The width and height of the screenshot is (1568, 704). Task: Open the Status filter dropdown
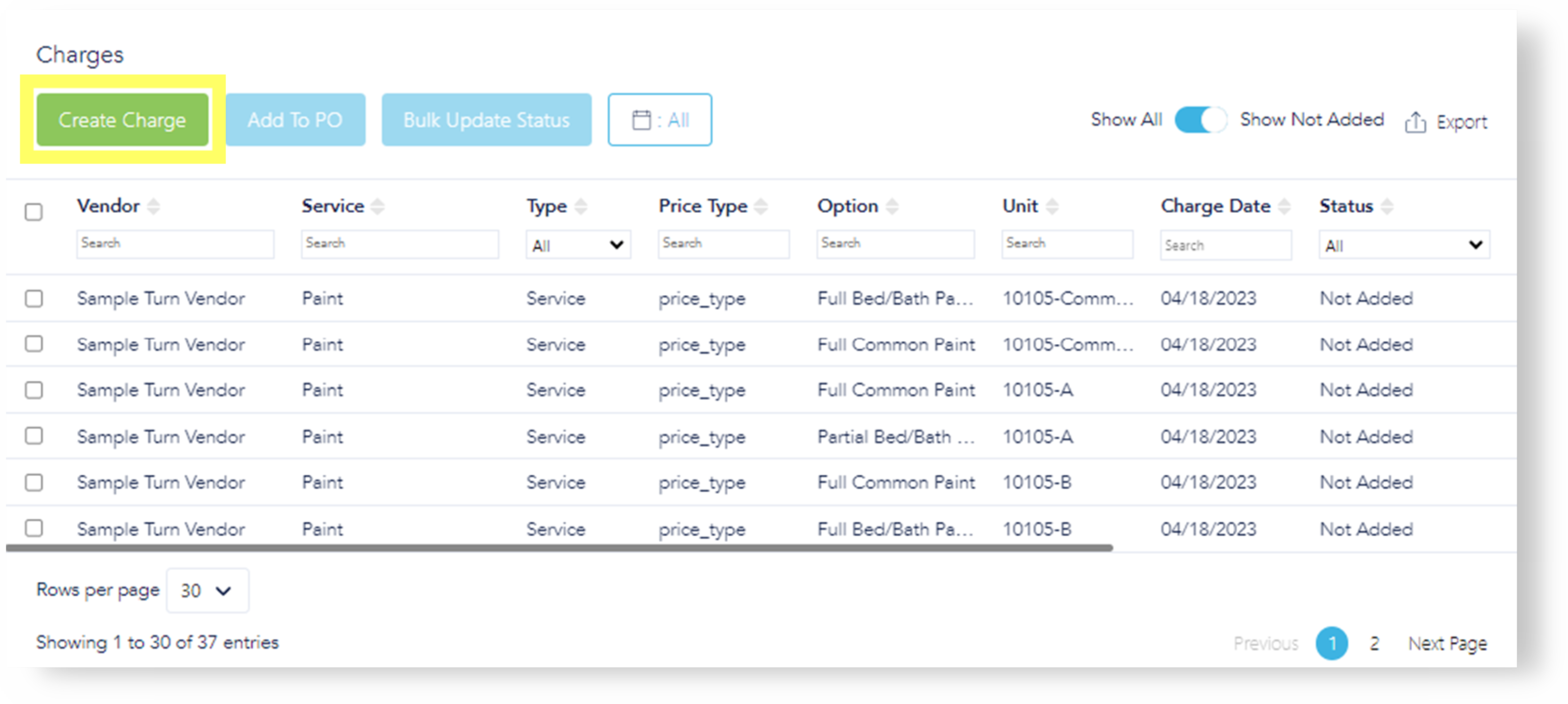coord(1404,245)
